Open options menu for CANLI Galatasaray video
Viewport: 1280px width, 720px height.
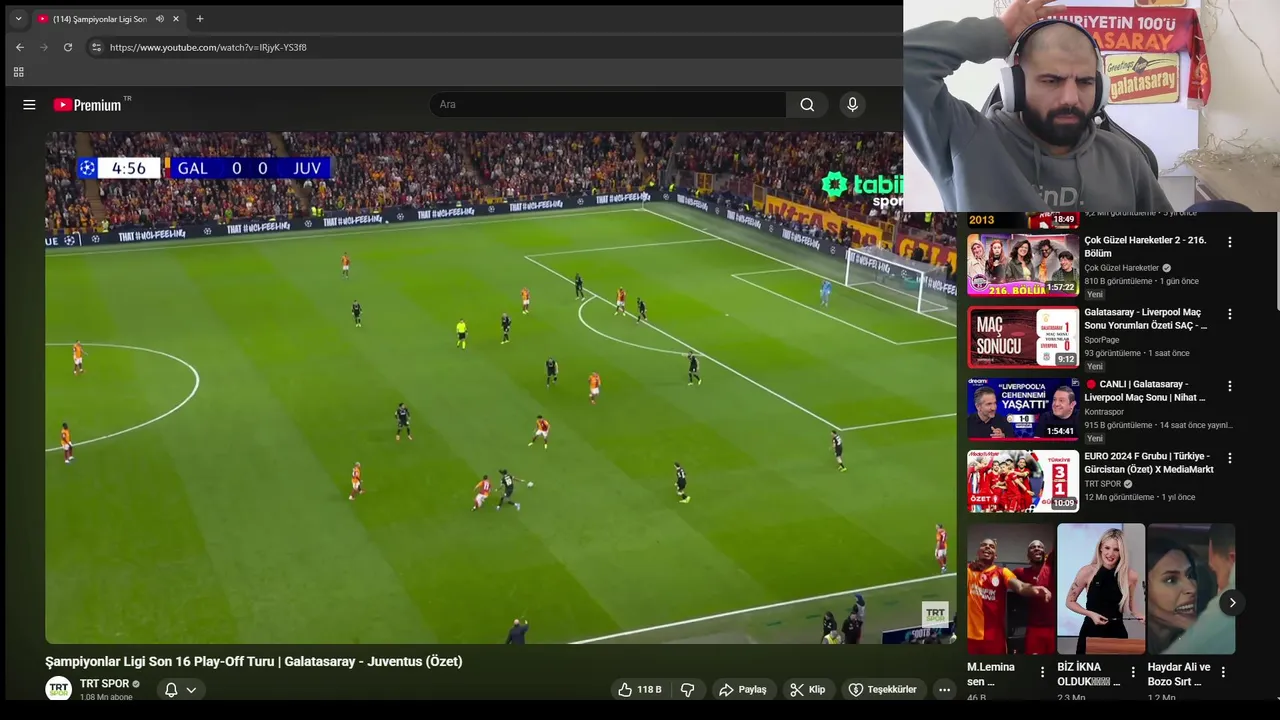coord(1229,386)
